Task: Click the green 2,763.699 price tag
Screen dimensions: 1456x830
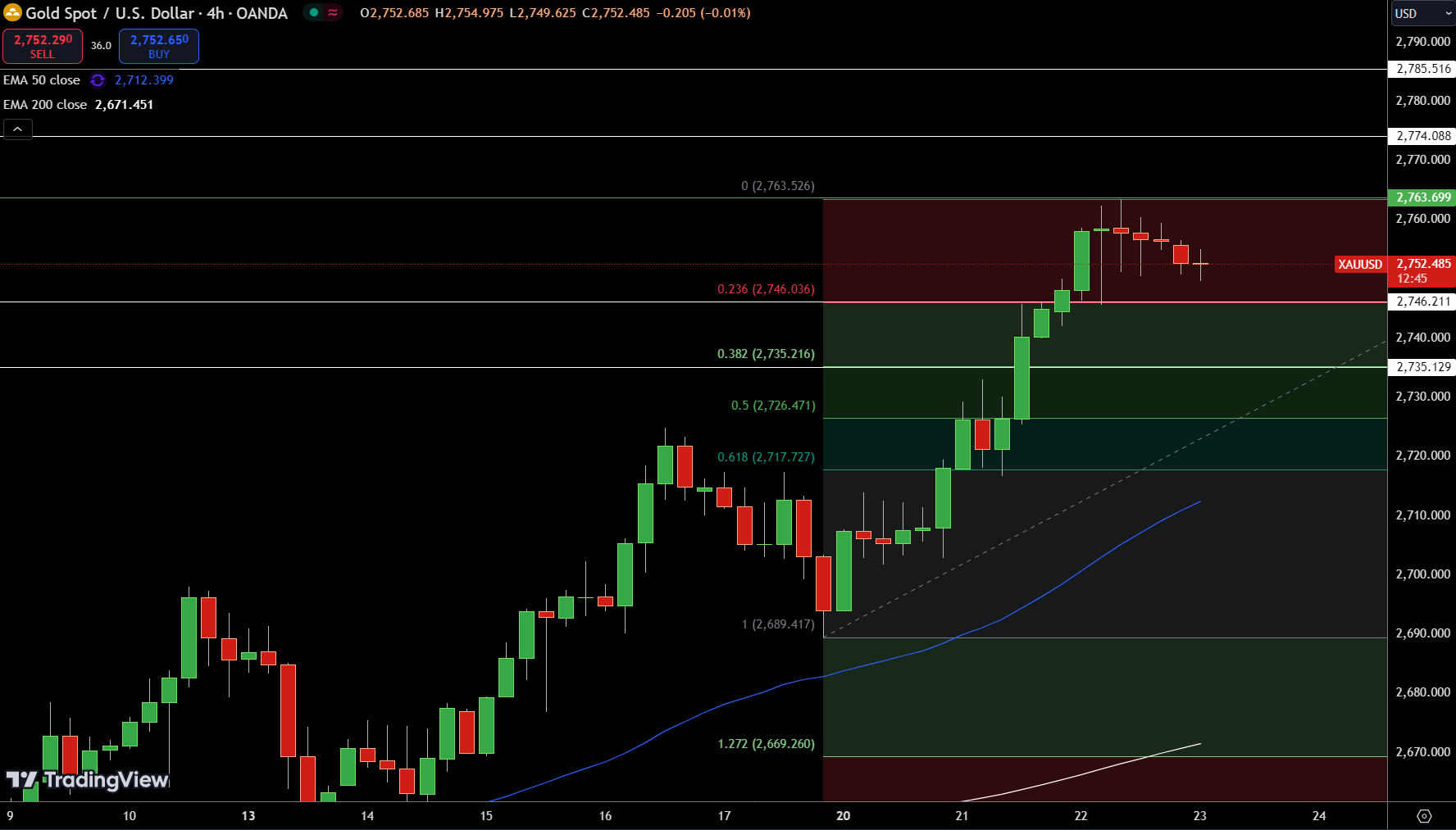Action: [1422, 197]
